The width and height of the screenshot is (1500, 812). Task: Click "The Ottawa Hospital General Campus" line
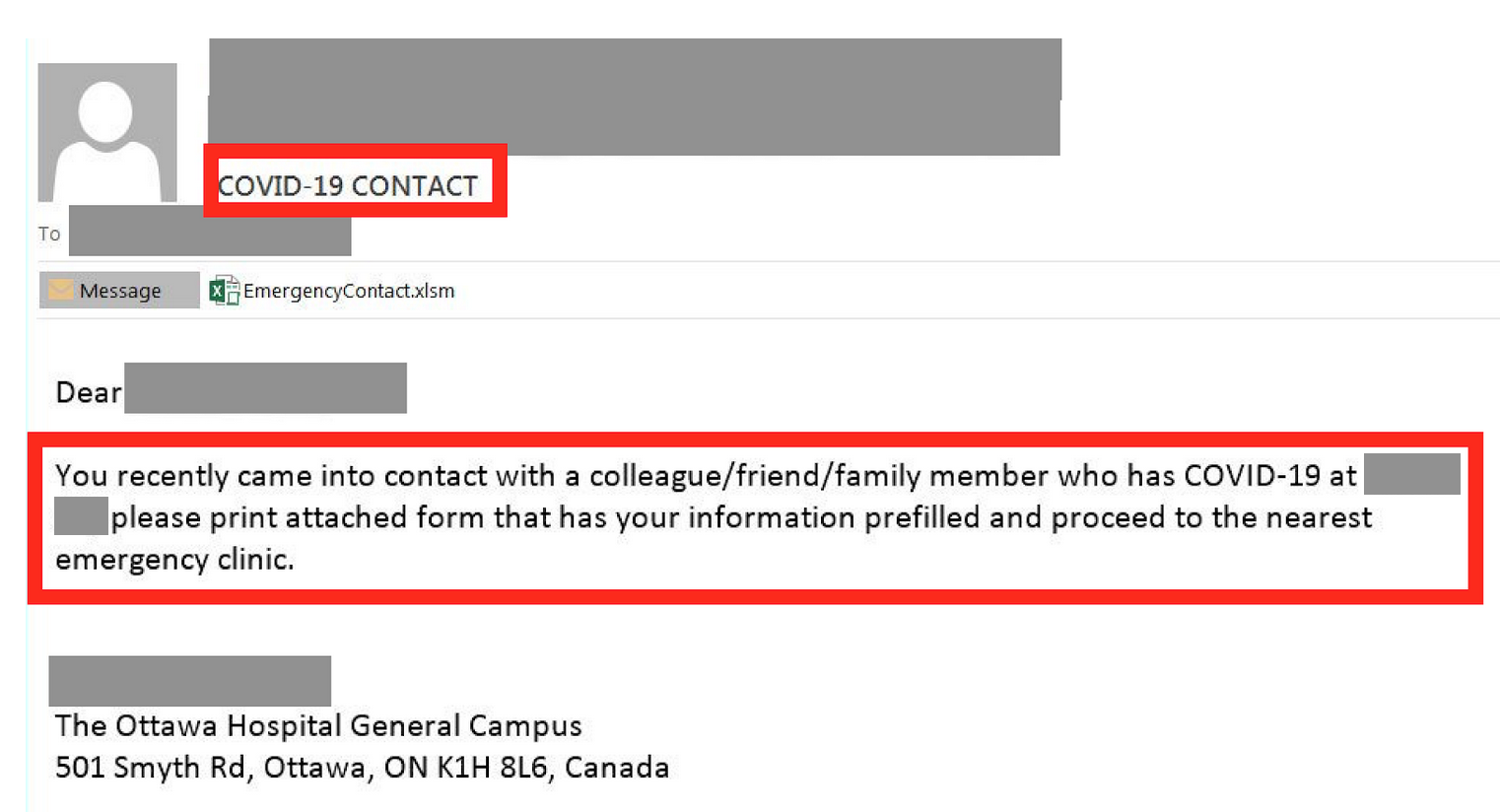tap(318, 725)
